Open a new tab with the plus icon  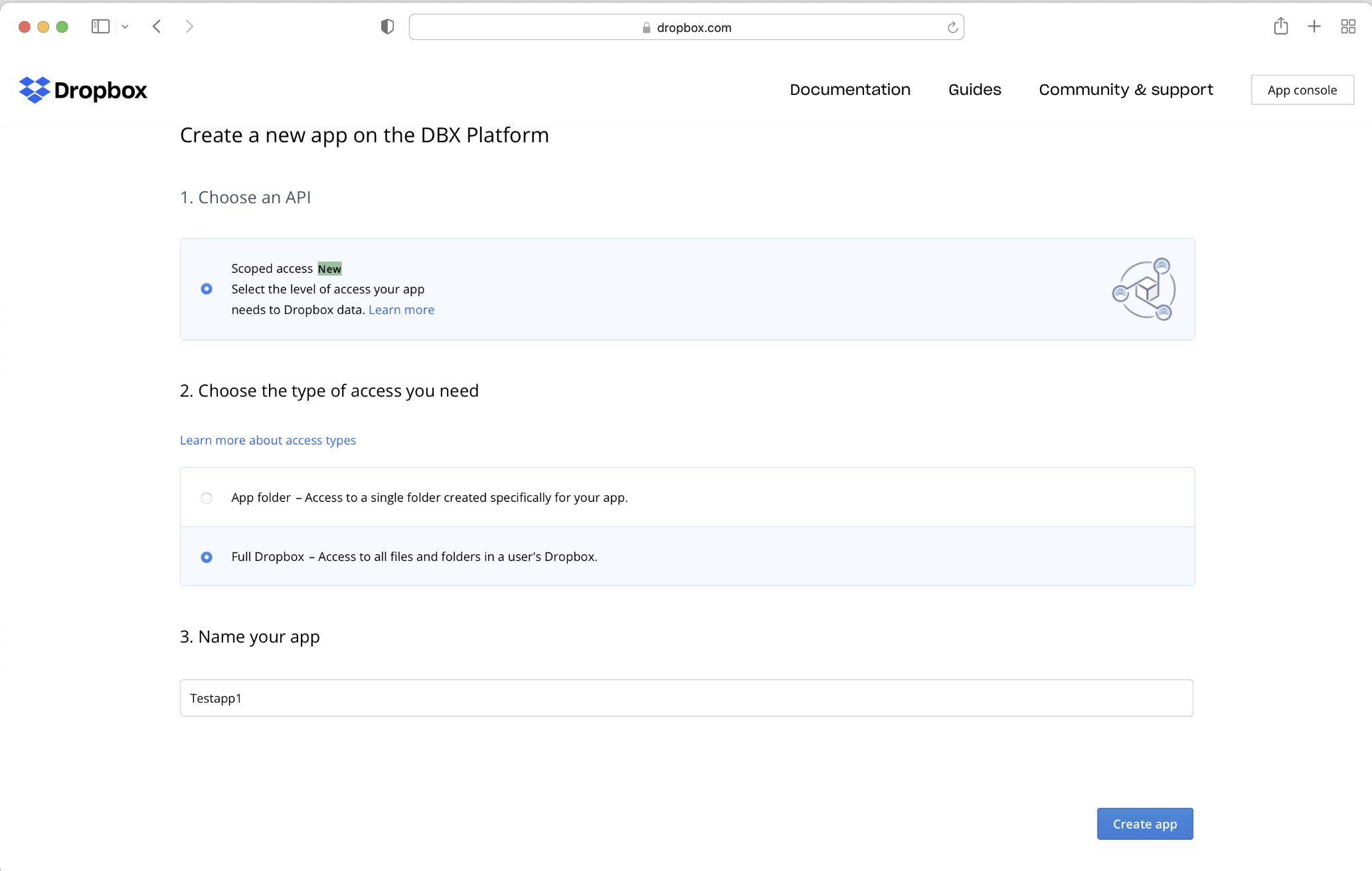1314,27
